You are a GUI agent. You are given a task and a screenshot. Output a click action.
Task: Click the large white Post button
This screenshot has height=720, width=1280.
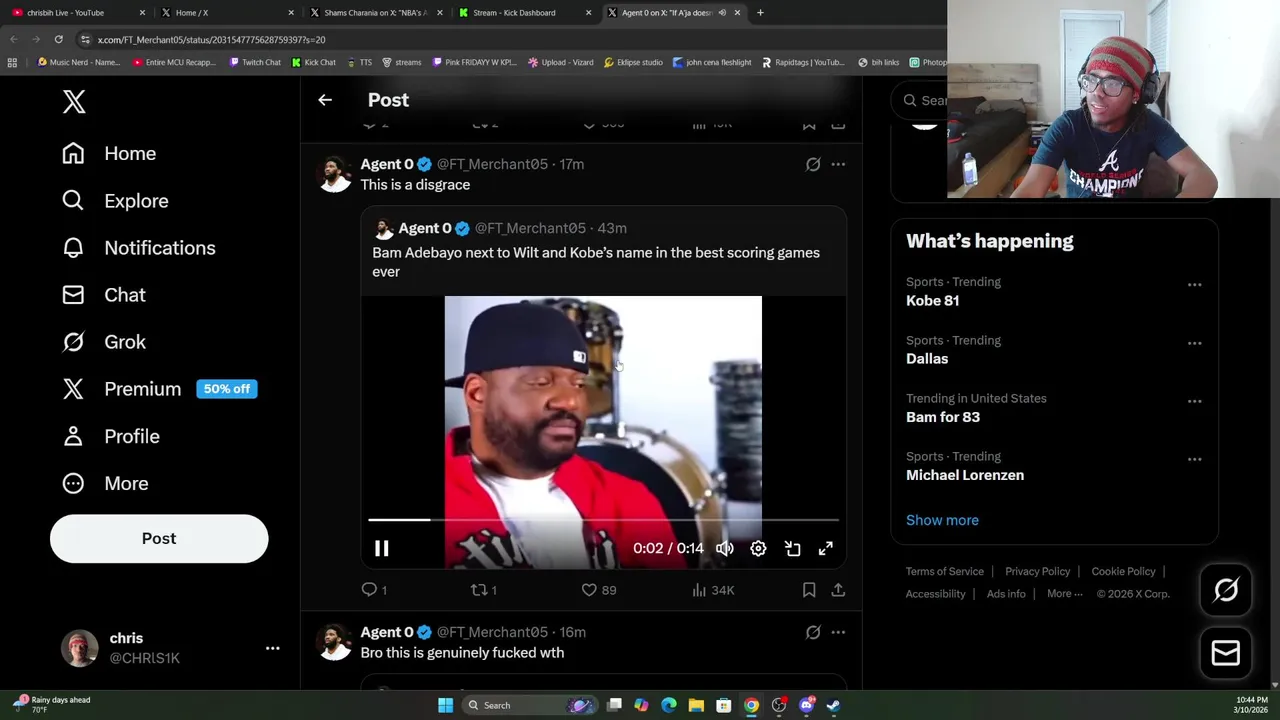[159, 538]
